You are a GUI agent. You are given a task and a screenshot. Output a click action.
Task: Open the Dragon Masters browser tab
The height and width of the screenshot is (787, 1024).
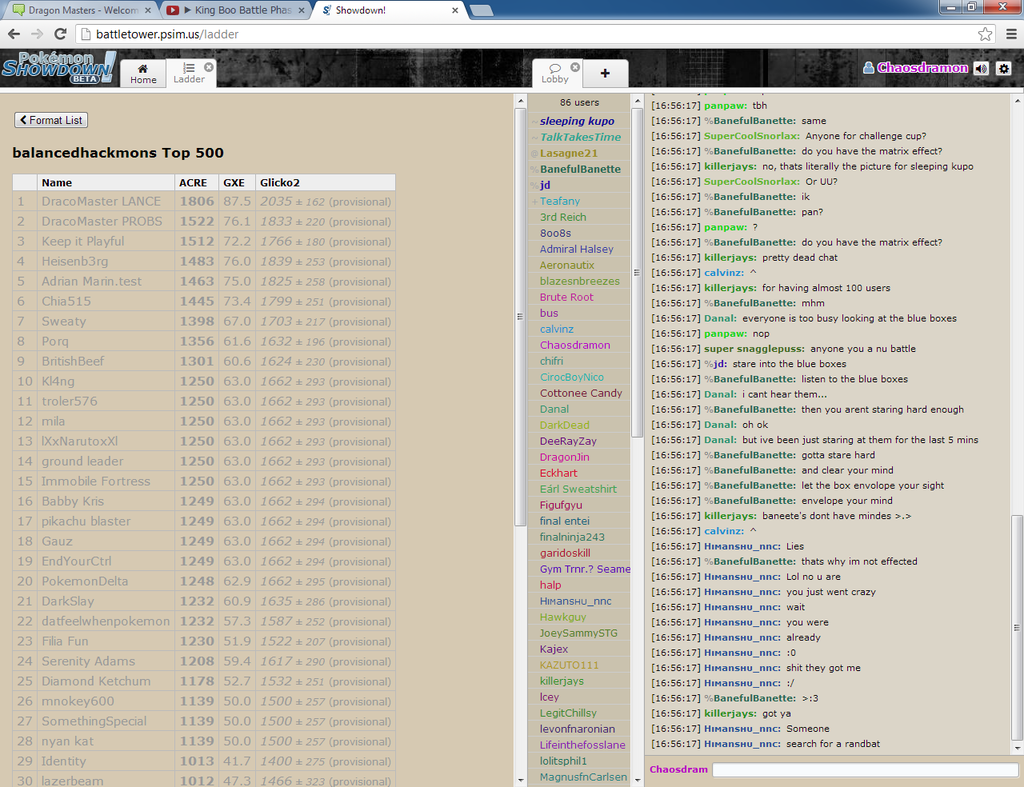pyautogui.click(x=78, y=10)
